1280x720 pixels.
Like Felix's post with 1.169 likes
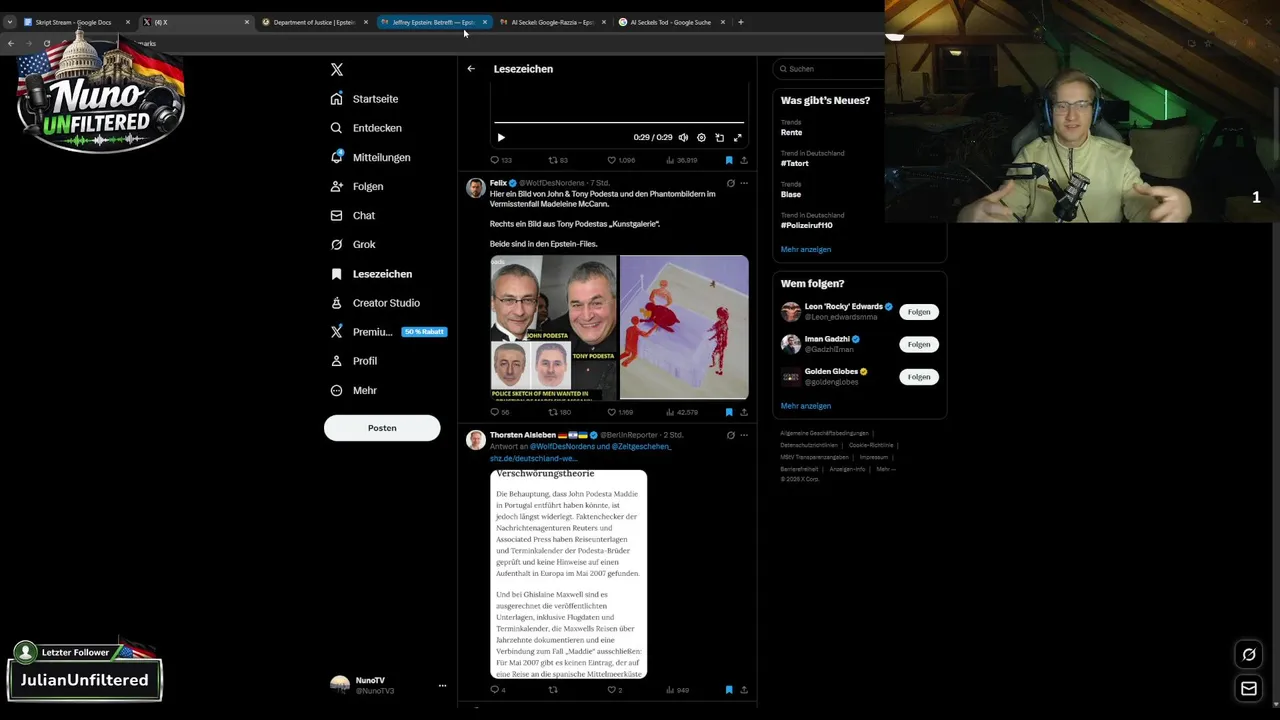(x=620, y=412)
